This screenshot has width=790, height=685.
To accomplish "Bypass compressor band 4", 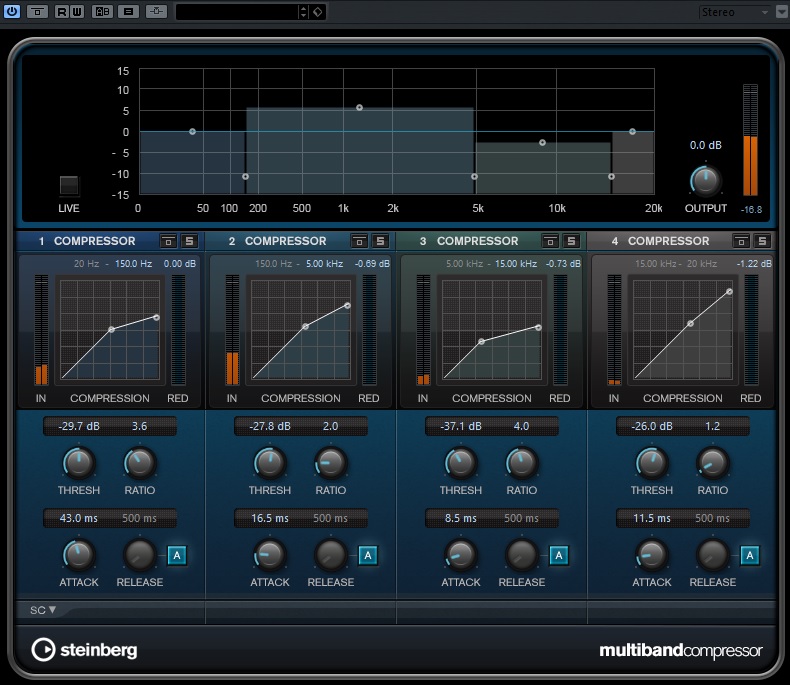I will [742, 241].
